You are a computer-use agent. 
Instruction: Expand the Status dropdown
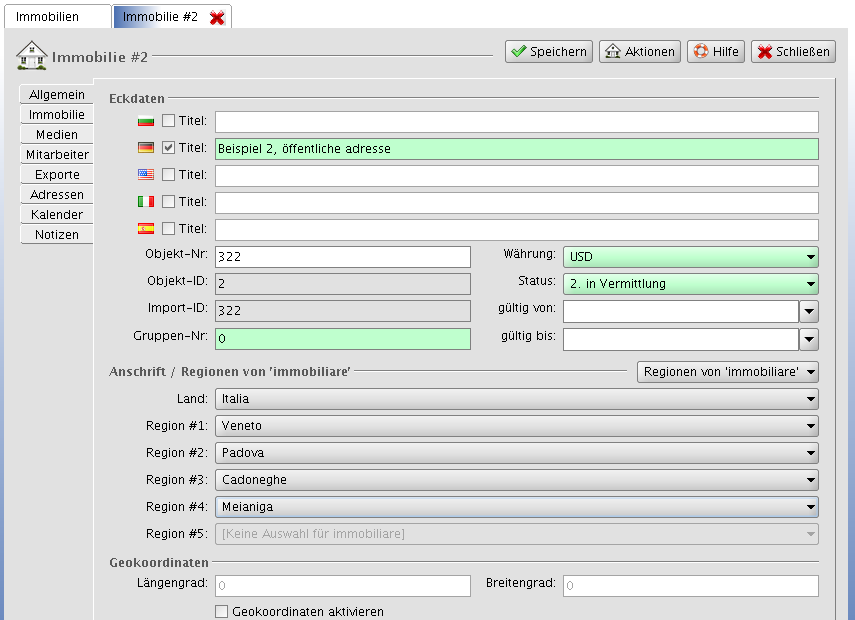coord(690,284)
